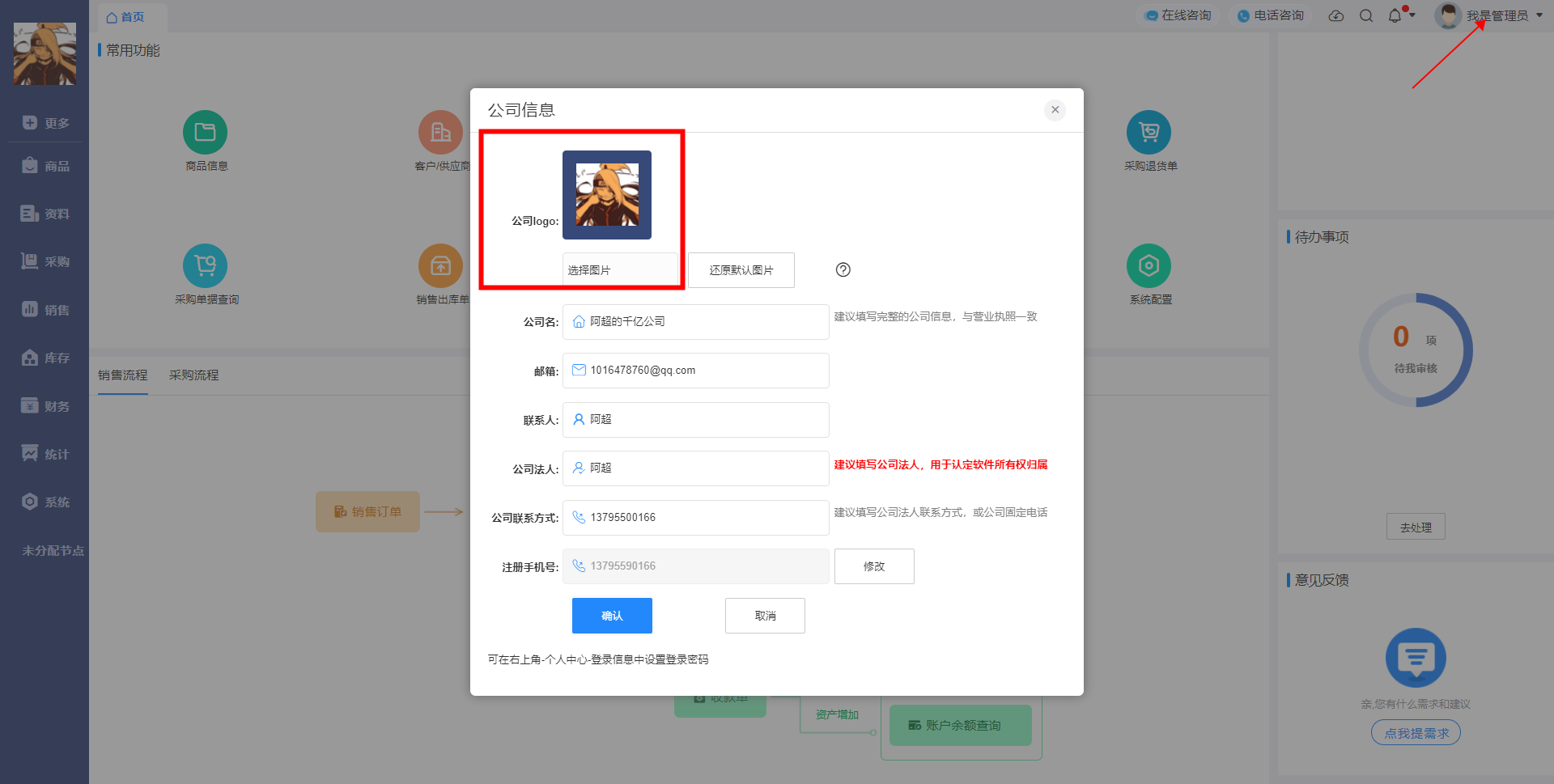Open the 系统 sidebar section
Viewport: 1554px width, 784px height.
pyautogui.click(x=45, y=502)
